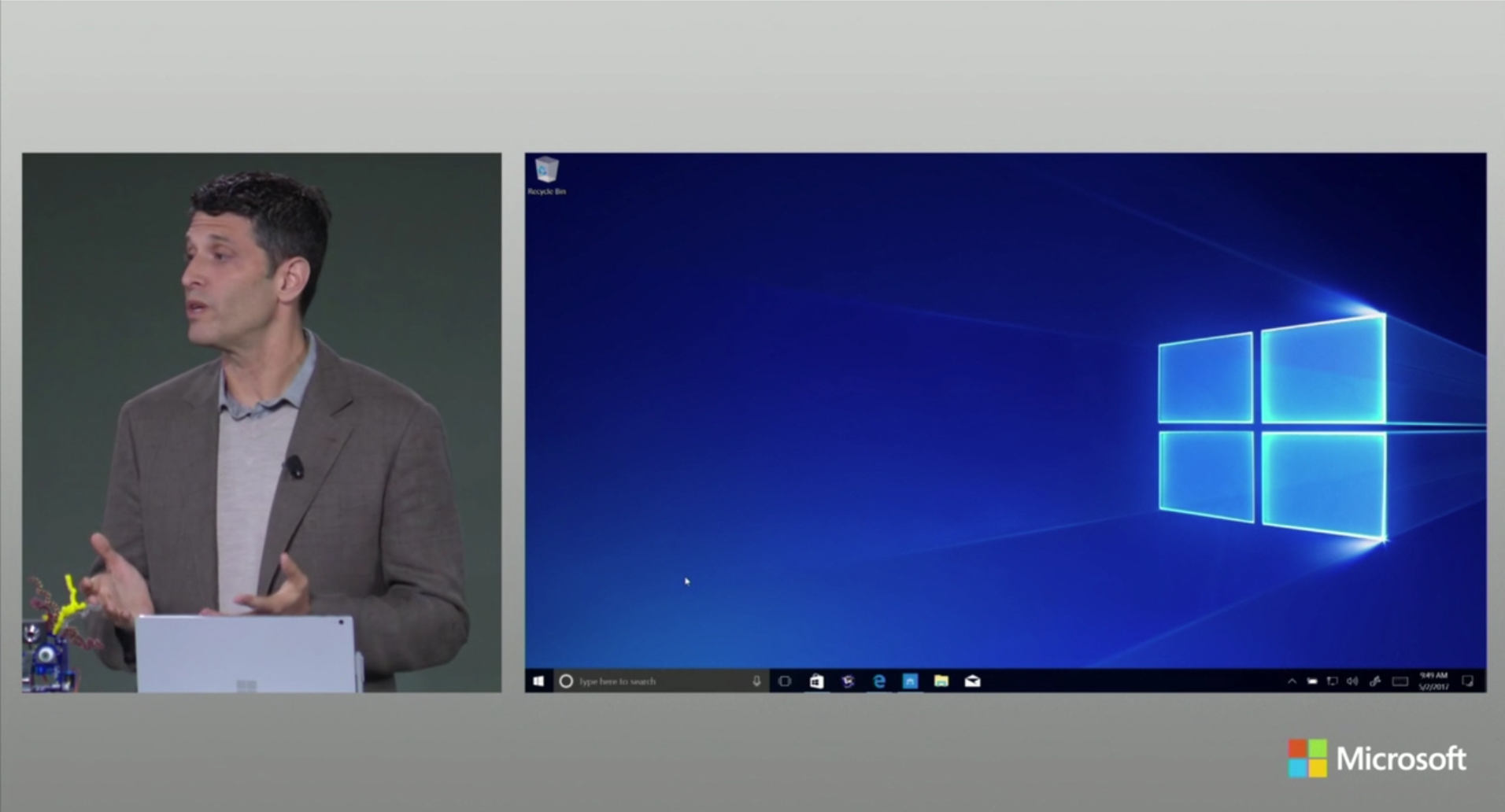Check the battery status icon
Viewport: 1505px width, 812px height.
click(1312, 681)
